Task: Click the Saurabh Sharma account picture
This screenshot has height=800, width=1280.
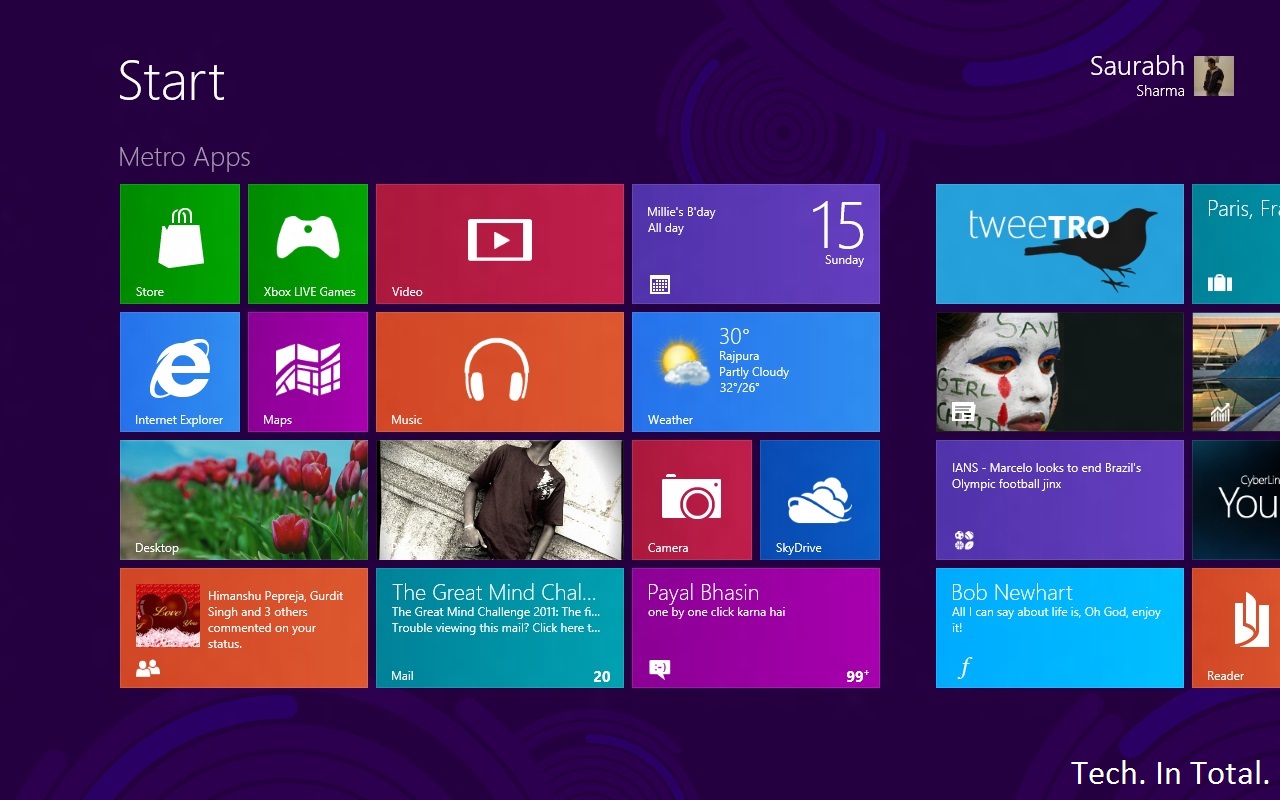Action: pos(1215,75)
